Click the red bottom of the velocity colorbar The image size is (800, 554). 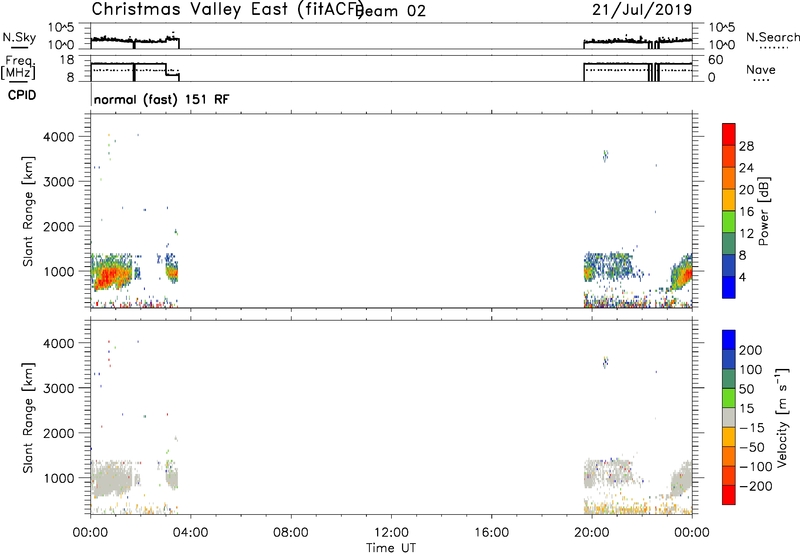tap(729, 495)
